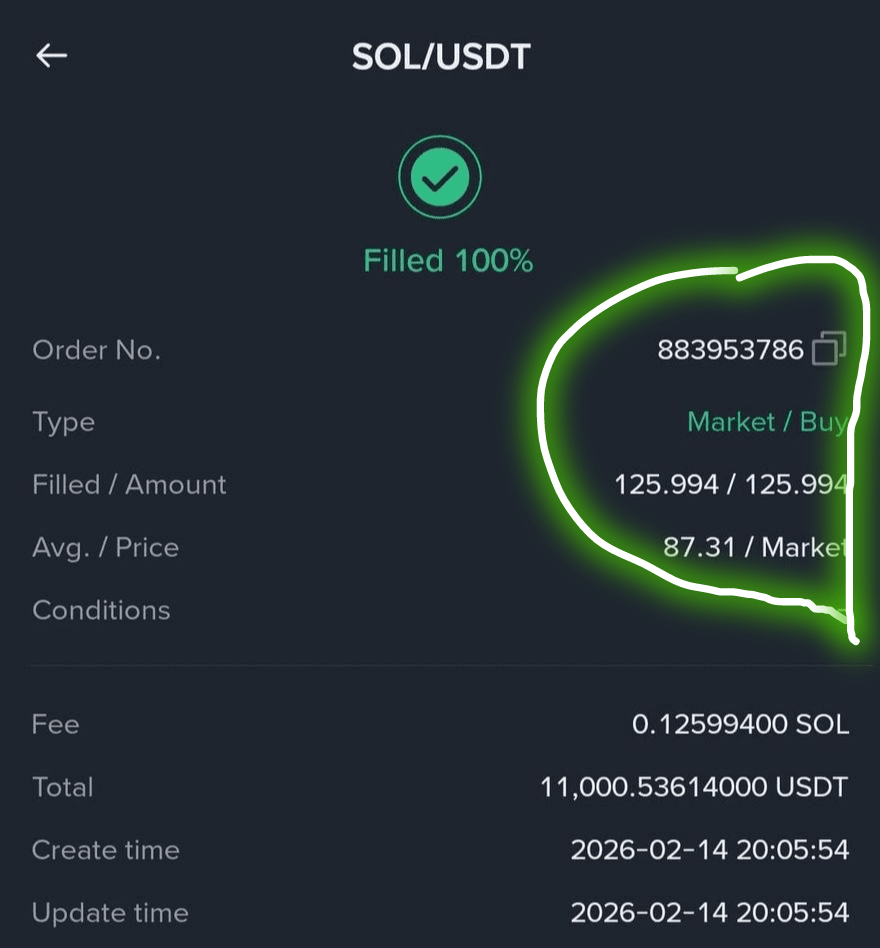Tap the Type label

click(63, 423)
